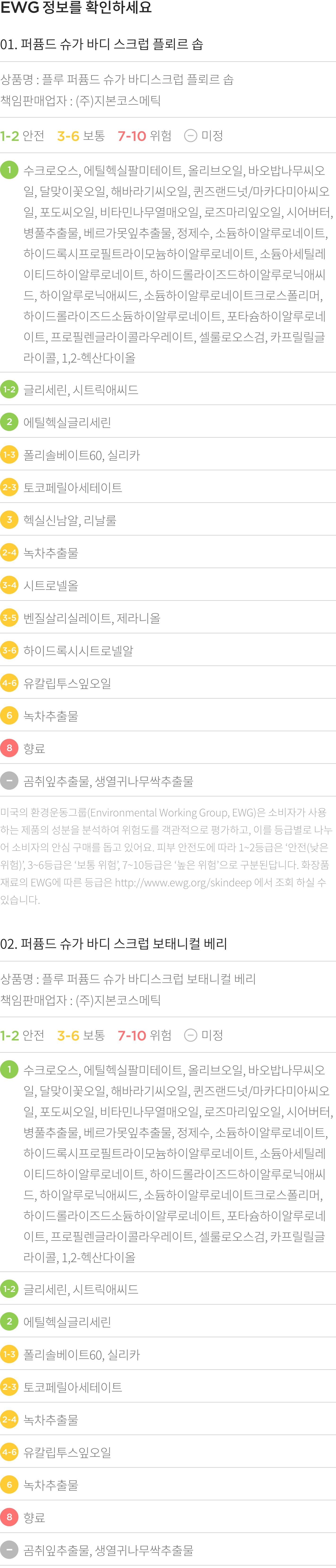The width and height of the screenshot is (336, 1568).
Task: Click grade 6 녹차추출물 badge in 보태니컬 베리 list
Action: 9,1485
